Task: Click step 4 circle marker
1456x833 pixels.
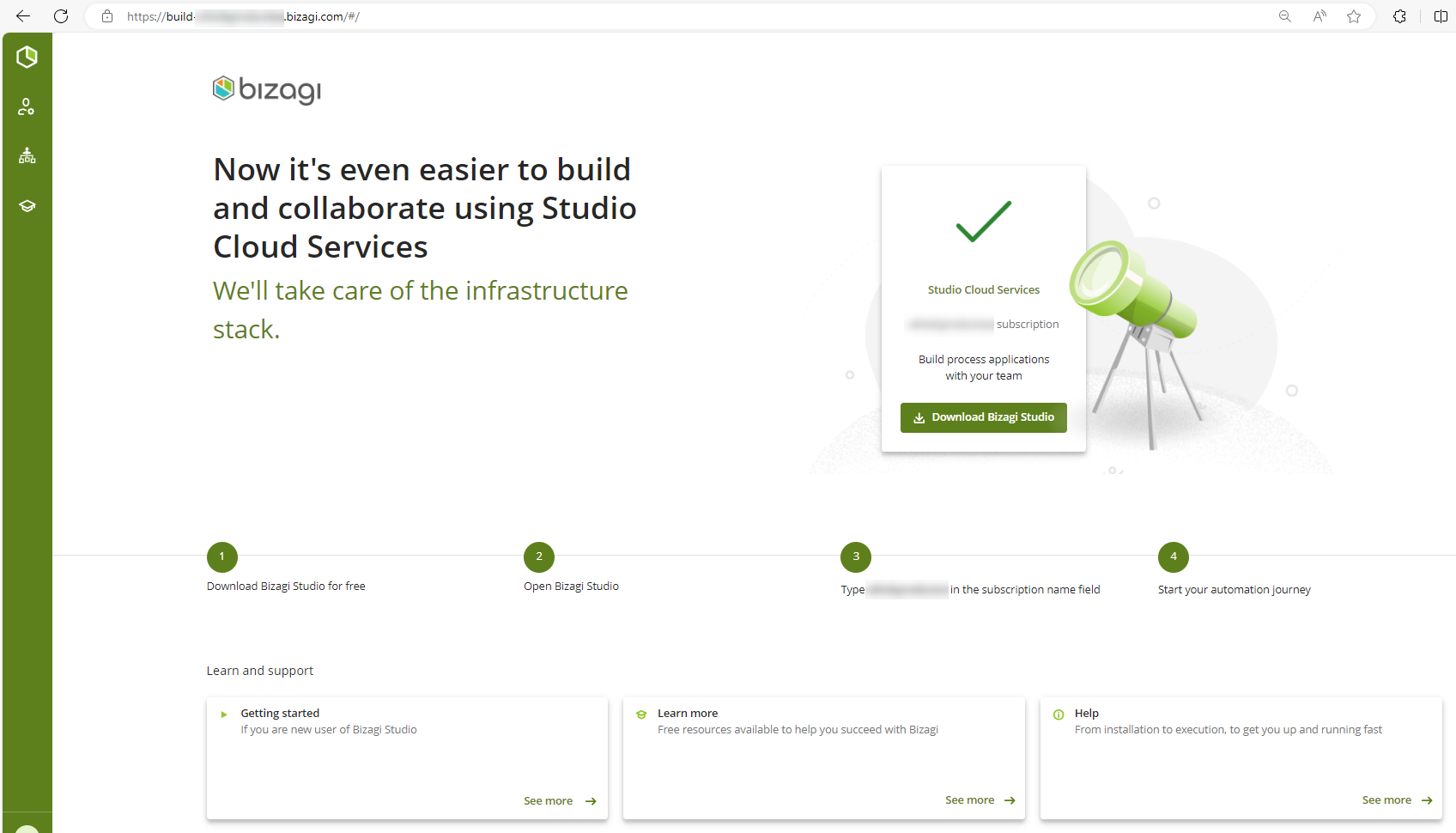Action: point(1174,556)
